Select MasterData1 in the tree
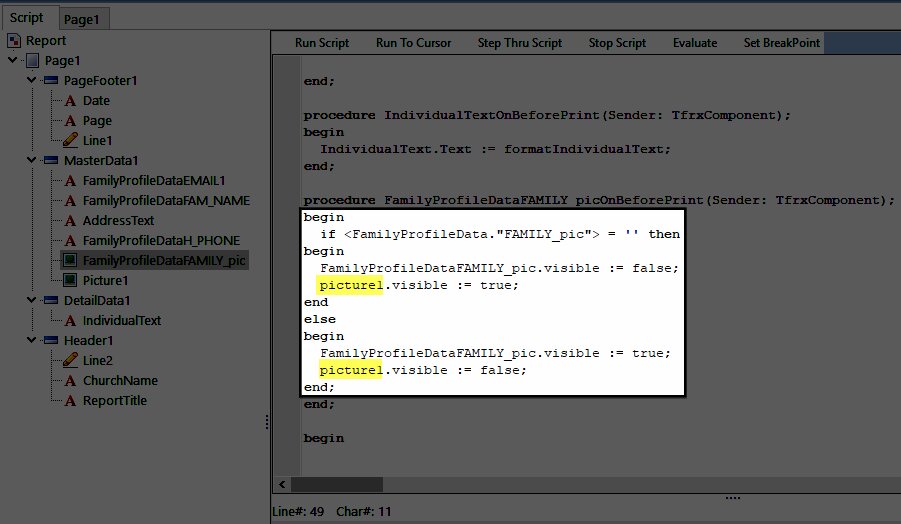Viewport: 901px width, 524px height. click(x=101, y=160)
